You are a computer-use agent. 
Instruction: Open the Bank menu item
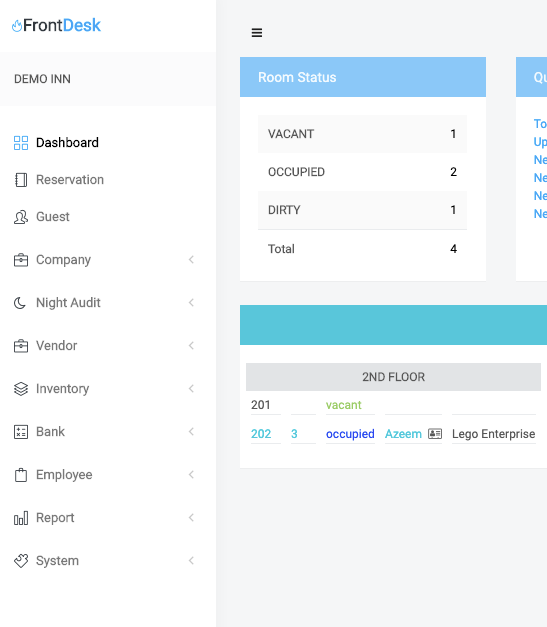click(x=50, y=431)
